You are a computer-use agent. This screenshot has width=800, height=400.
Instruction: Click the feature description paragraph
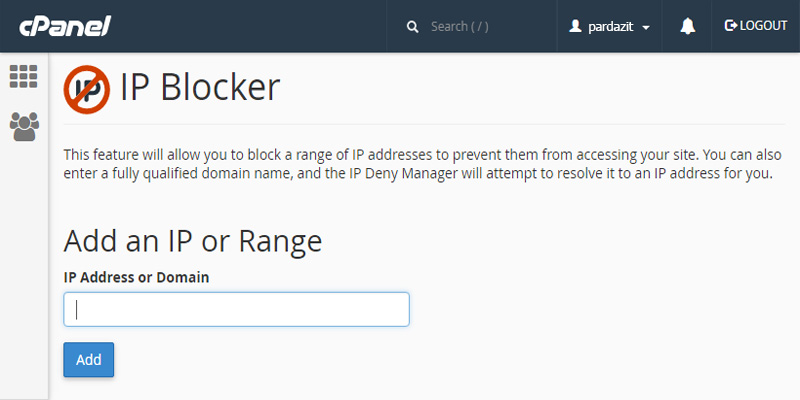coord(420,165)
